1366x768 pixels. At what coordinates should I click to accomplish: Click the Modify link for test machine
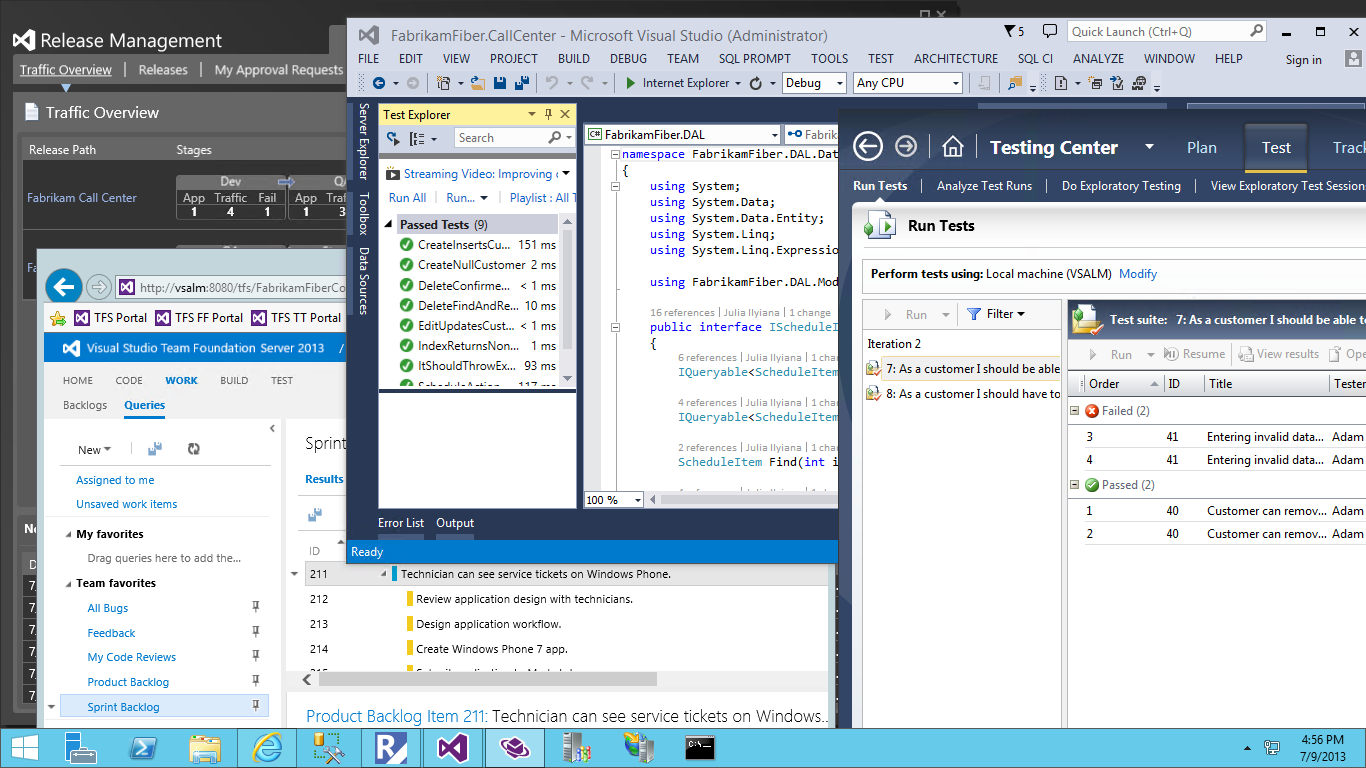point(1138,274)
